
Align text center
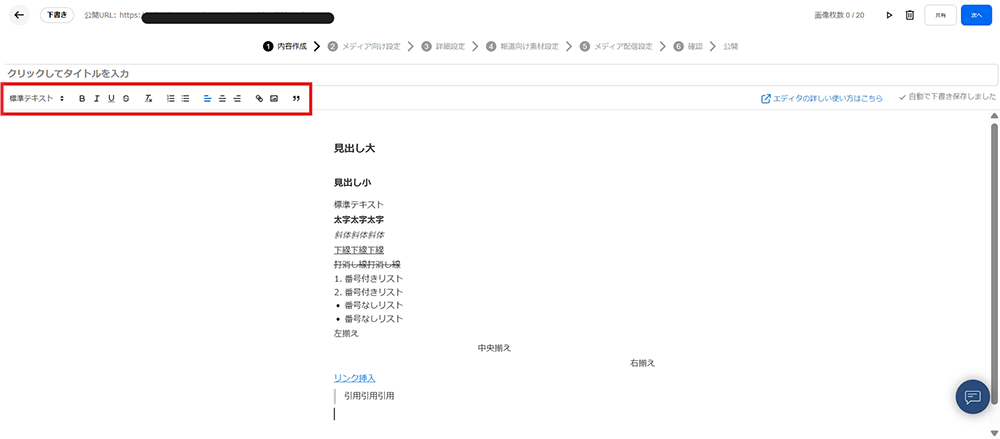click(x=222, y=99)
